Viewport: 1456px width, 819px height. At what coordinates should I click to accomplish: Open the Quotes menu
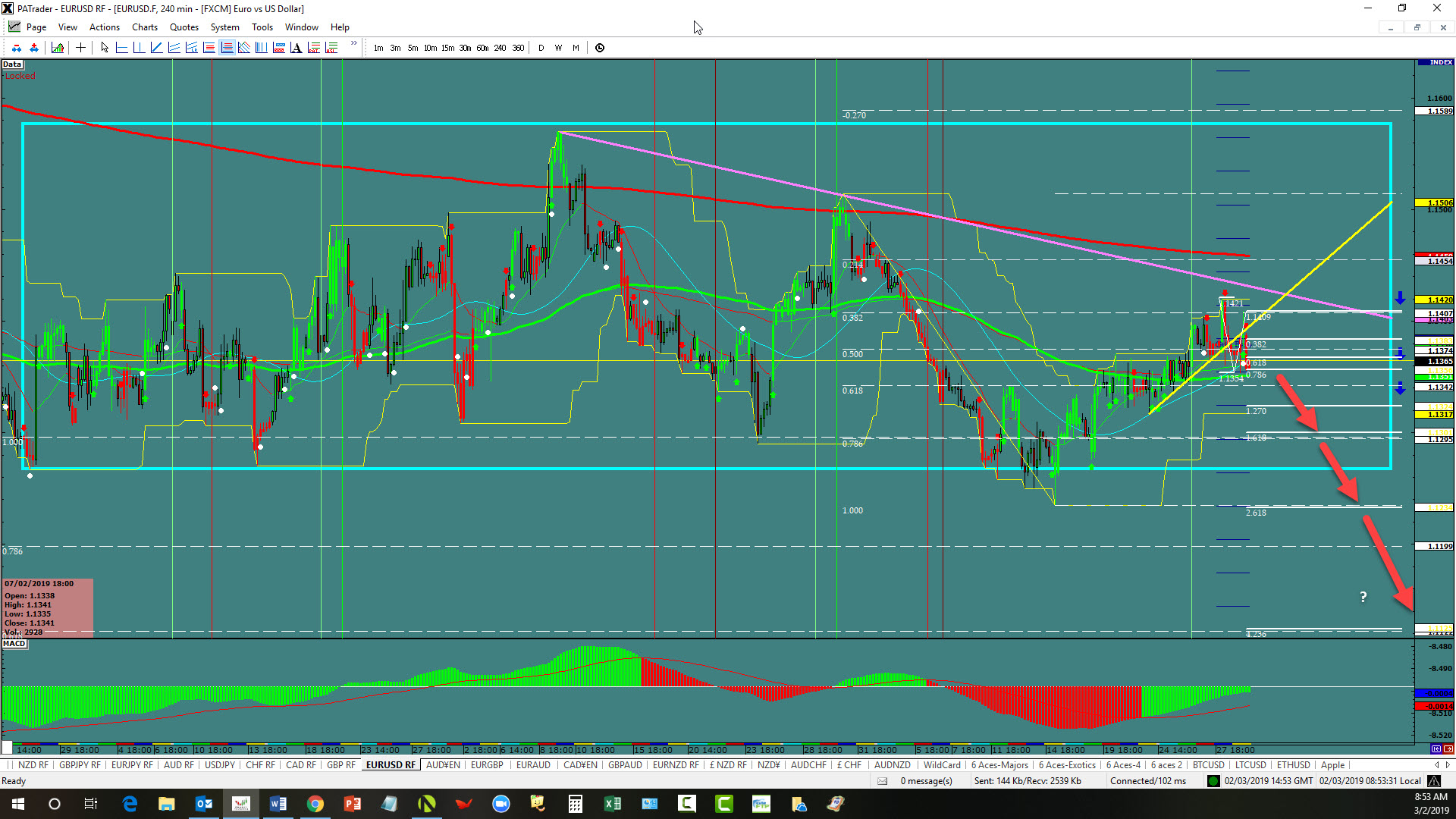[x=184, y=27]
